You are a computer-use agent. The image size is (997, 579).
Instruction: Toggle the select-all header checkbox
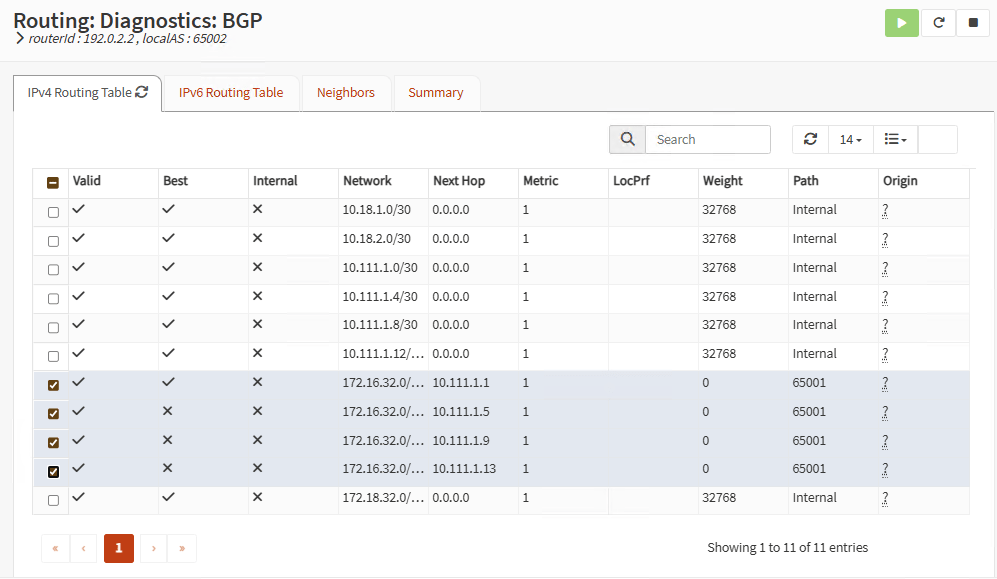point(53,183)
